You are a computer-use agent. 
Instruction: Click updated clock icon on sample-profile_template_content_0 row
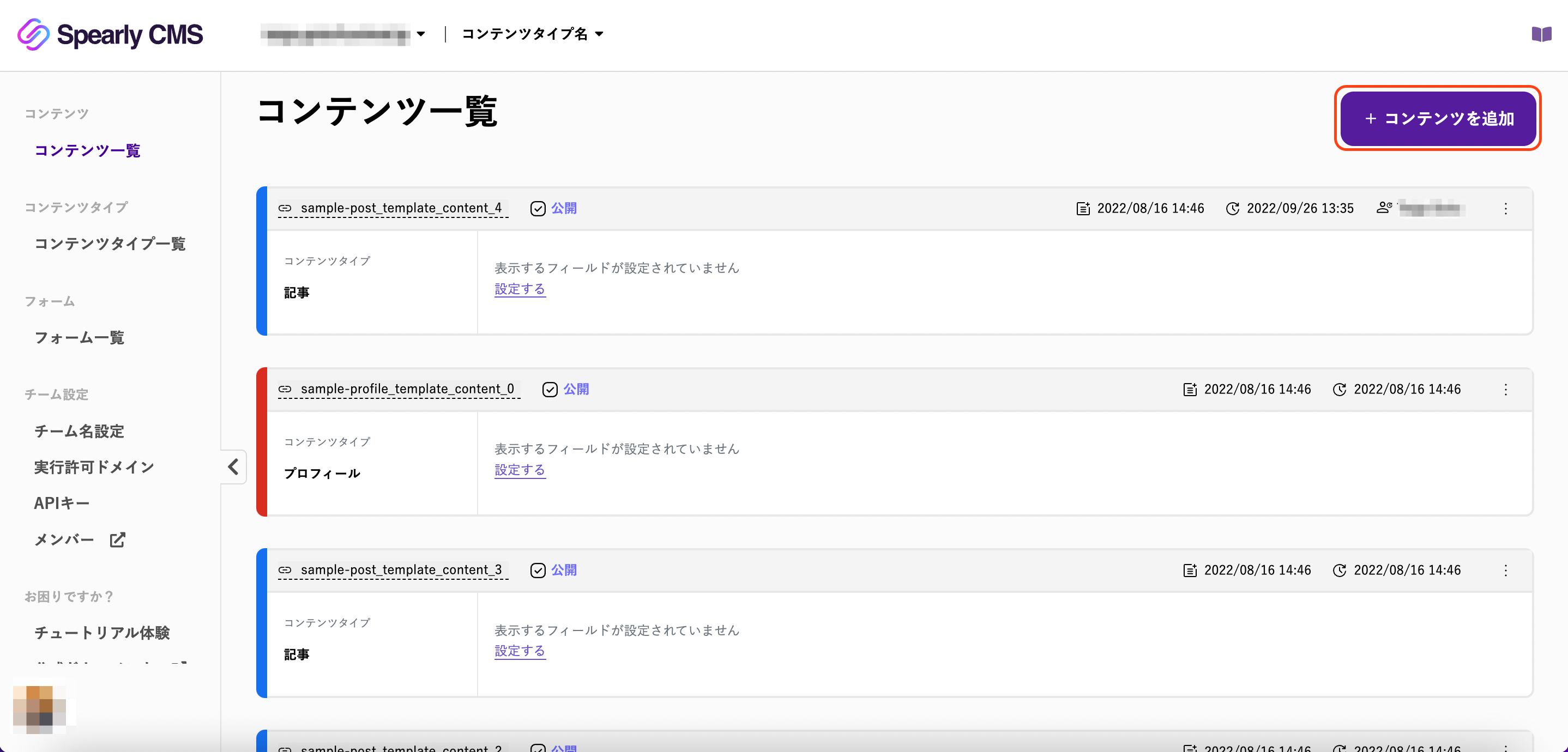[x=1339, y=390]
